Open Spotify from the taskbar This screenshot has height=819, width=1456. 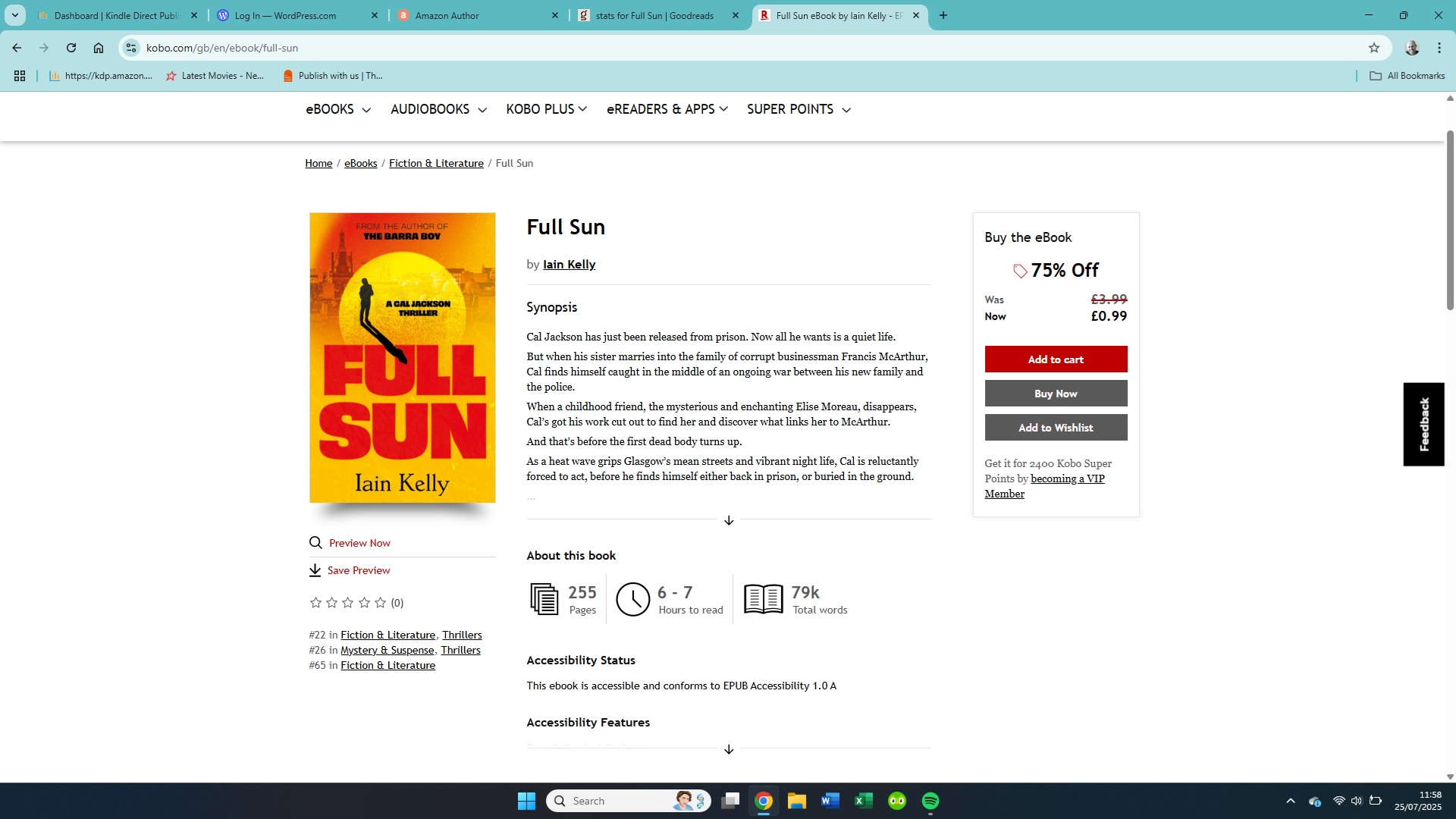[930, 801]
